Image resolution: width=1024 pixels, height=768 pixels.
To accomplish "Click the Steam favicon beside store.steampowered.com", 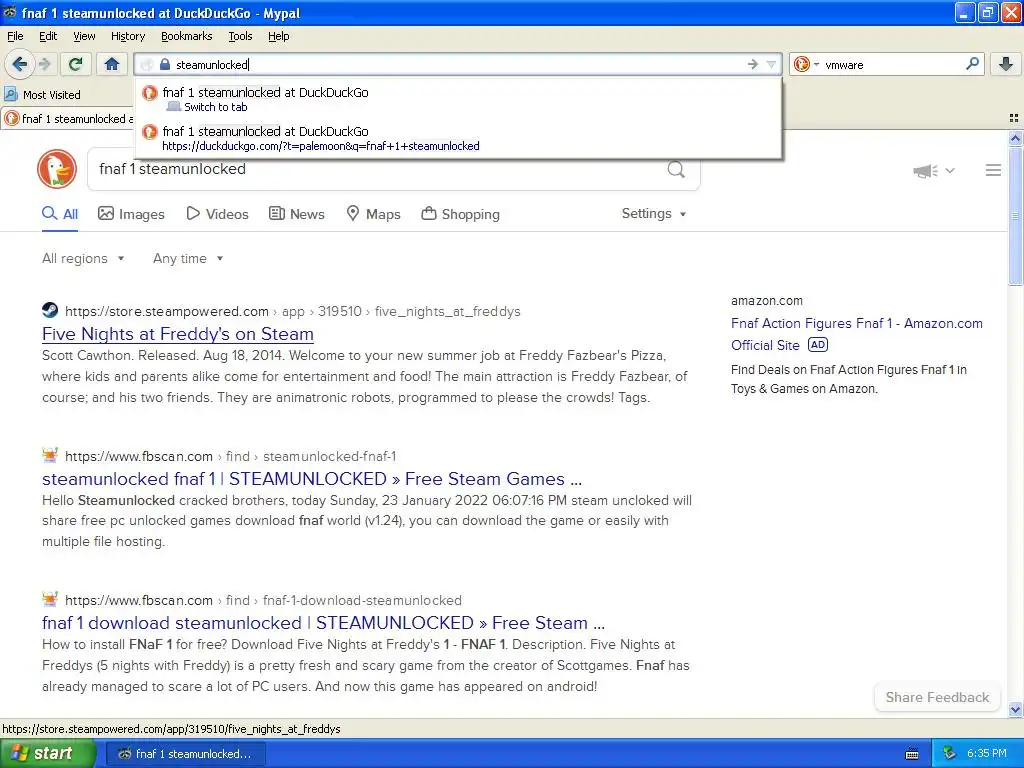I will [x=50, y=310].
